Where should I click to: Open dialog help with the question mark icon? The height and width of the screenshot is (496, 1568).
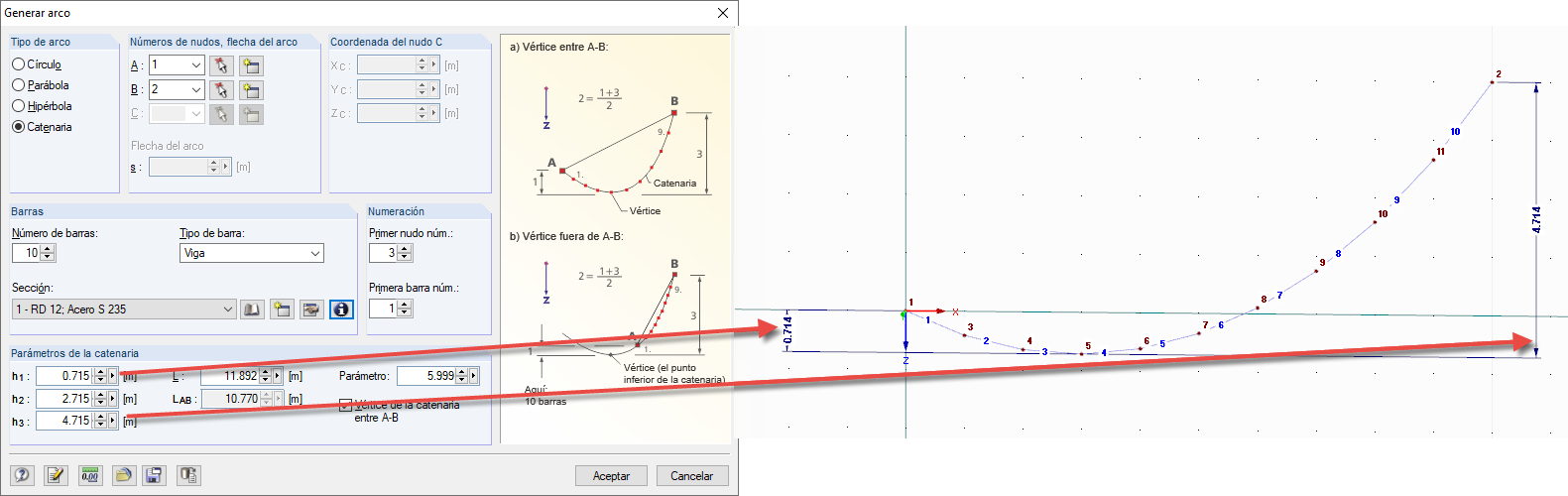click(x=23, y=475)
